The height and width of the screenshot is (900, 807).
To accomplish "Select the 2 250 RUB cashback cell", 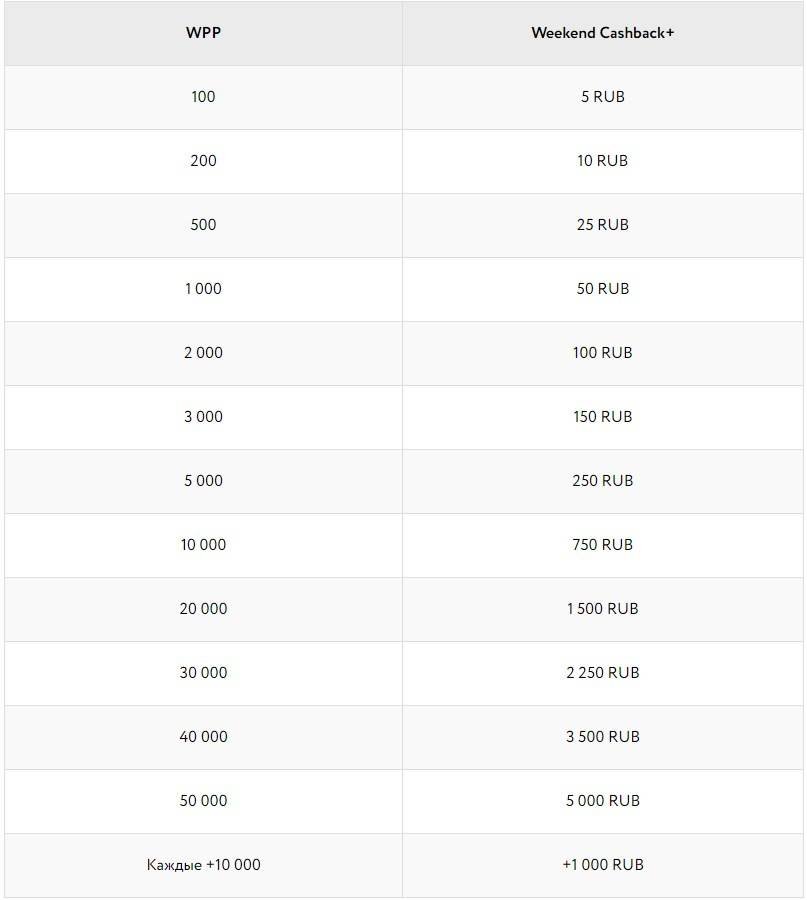I will pyautogui.click(x=602, y=673).
